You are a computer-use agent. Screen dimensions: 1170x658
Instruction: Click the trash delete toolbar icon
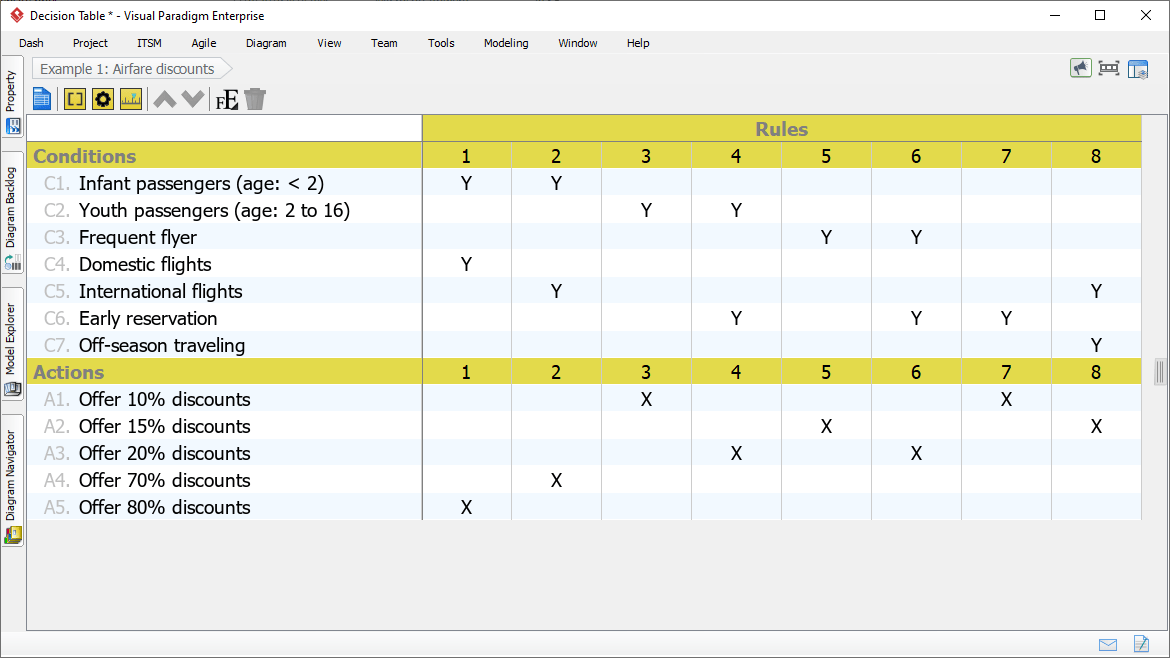pos(255,98)
